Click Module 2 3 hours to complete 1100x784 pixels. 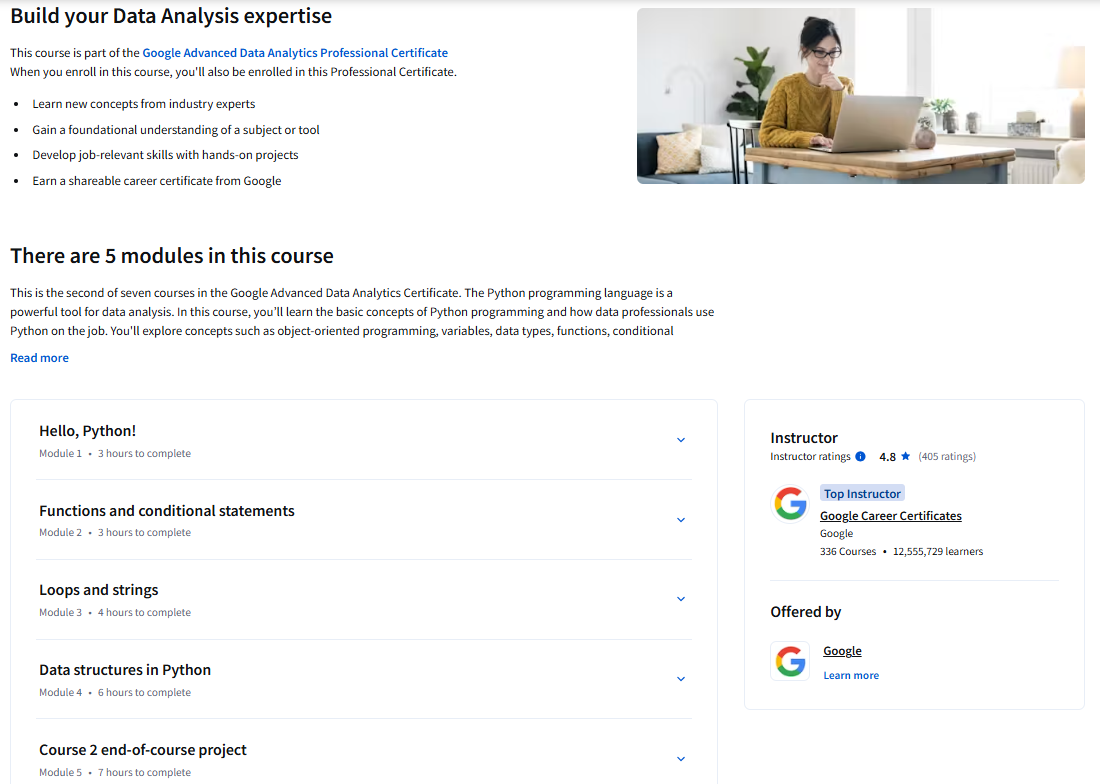[x=115, y=532]
